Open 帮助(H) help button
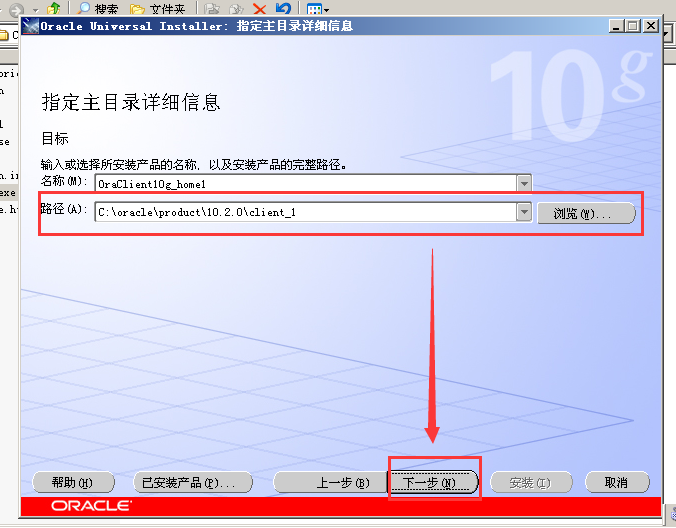This screenshot has width=676, height=528. 73,482
